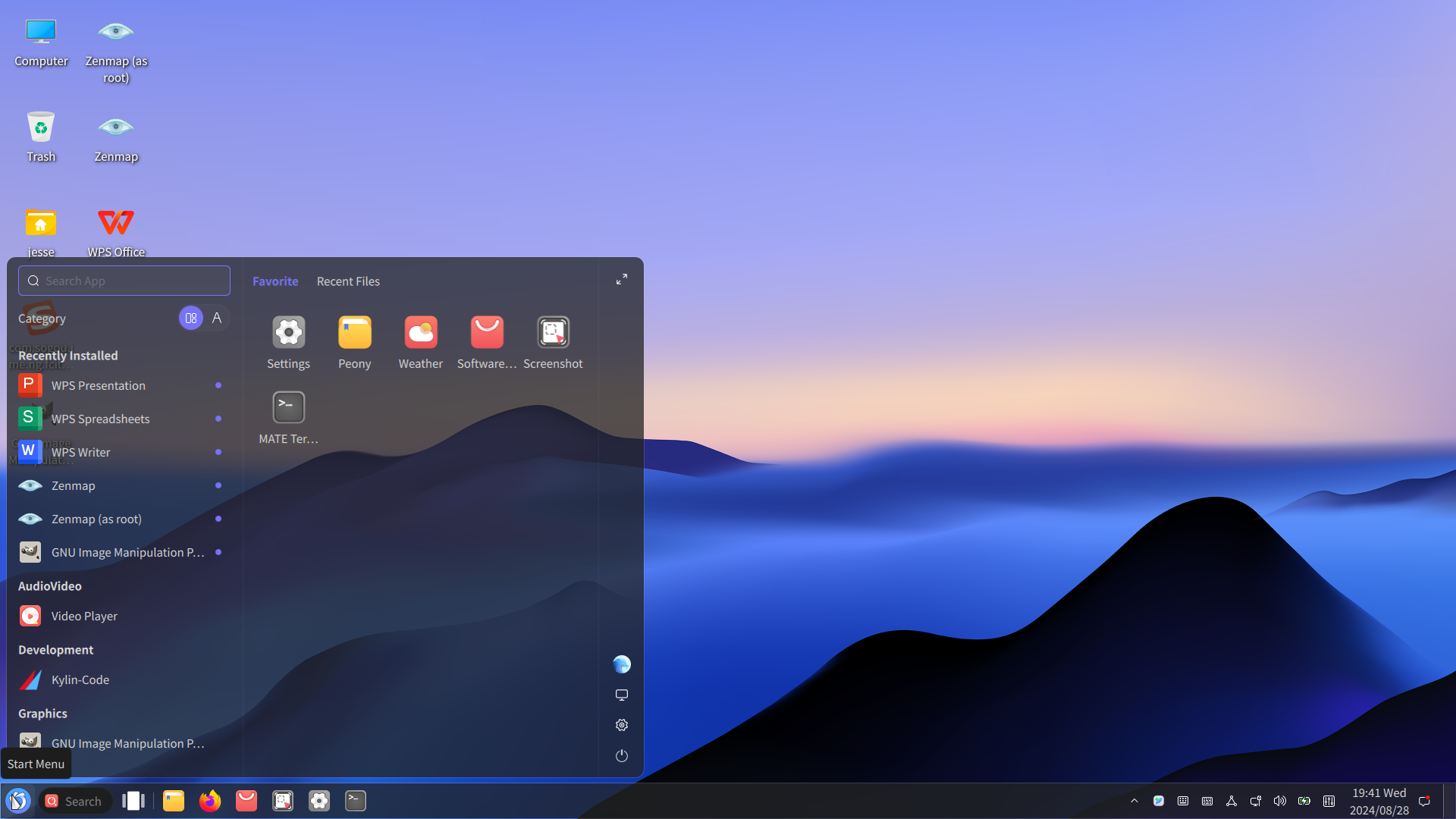
Task: Click the clock showing 19:41 Wed
Action: [1379, 801]
